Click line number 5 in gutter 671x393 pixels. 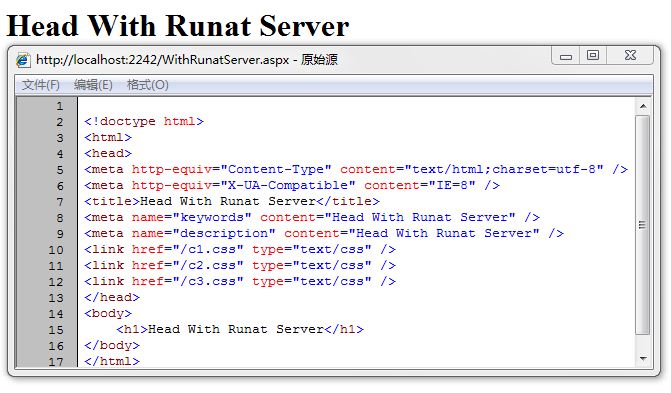pyautogui.click(x=60, y=170)
